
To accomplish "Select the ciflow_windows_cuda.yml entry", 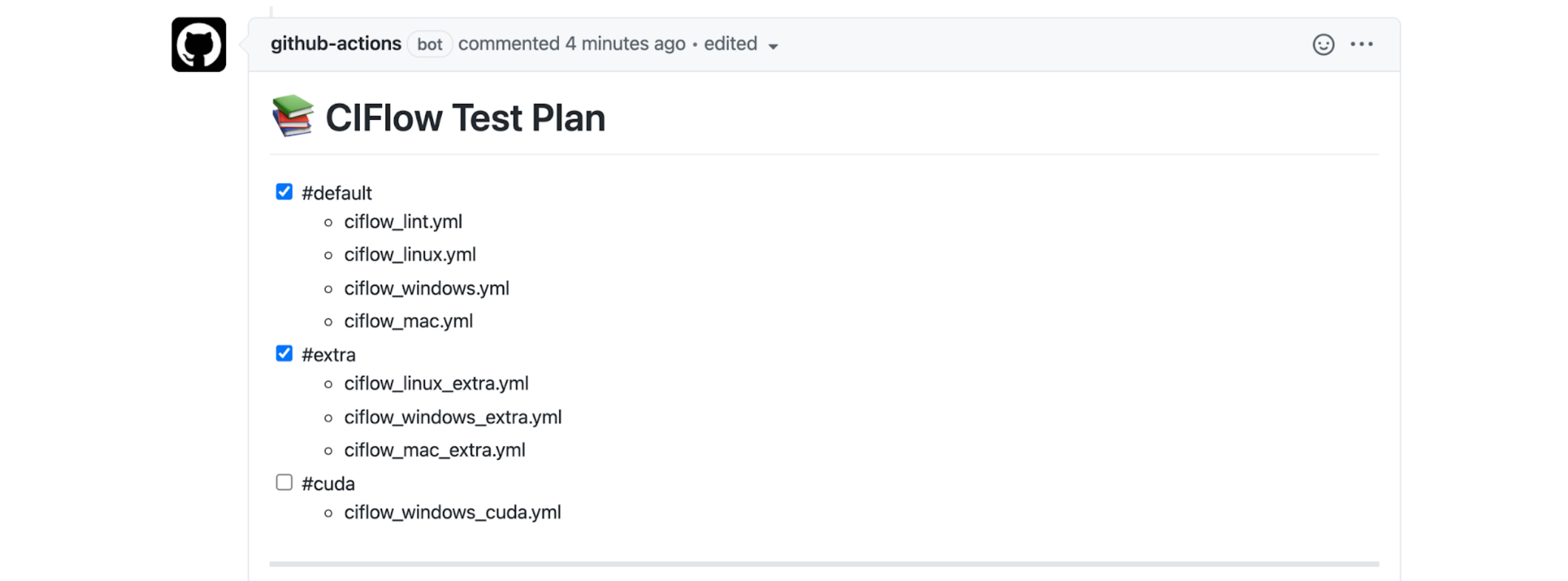I will coord(452,512).
